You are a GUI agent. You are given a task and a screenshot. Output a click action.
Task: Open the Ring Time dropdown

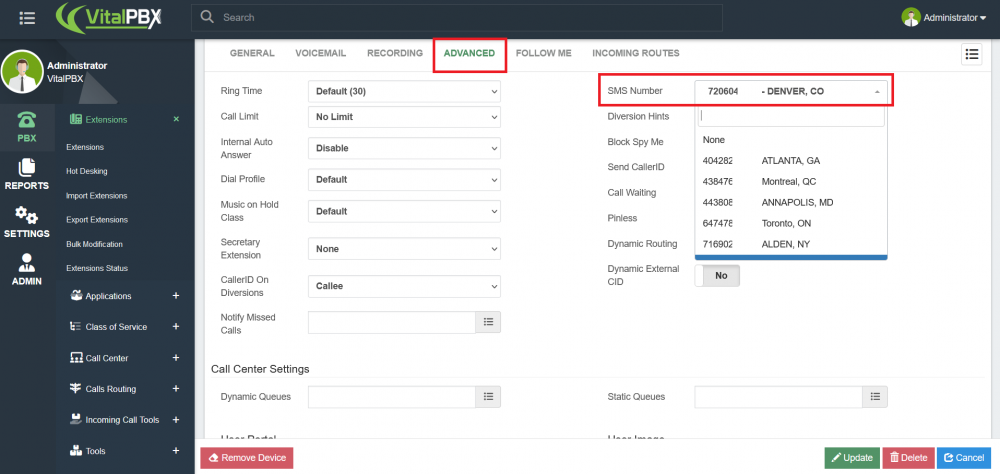(404, 91)
